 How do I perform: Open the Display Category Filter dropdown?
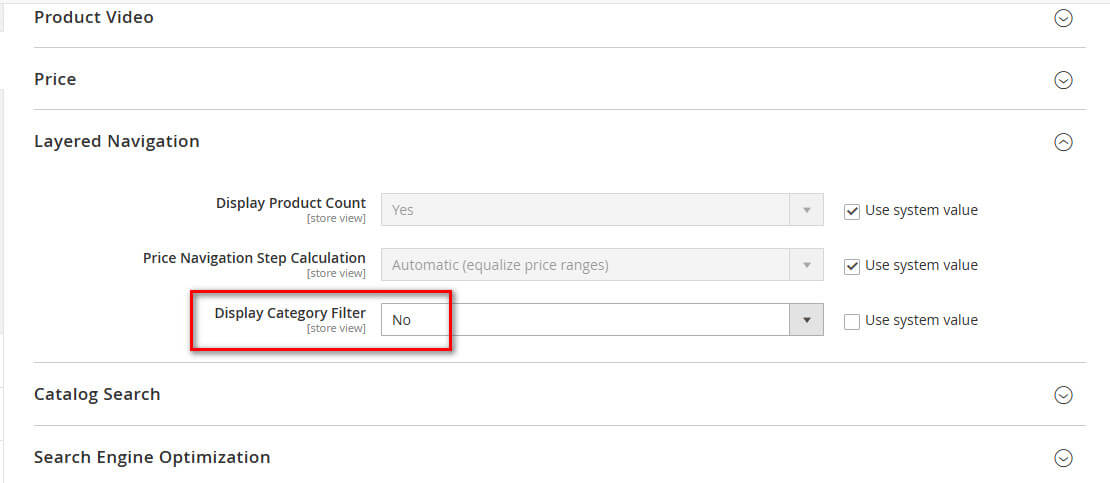point(602,320)
